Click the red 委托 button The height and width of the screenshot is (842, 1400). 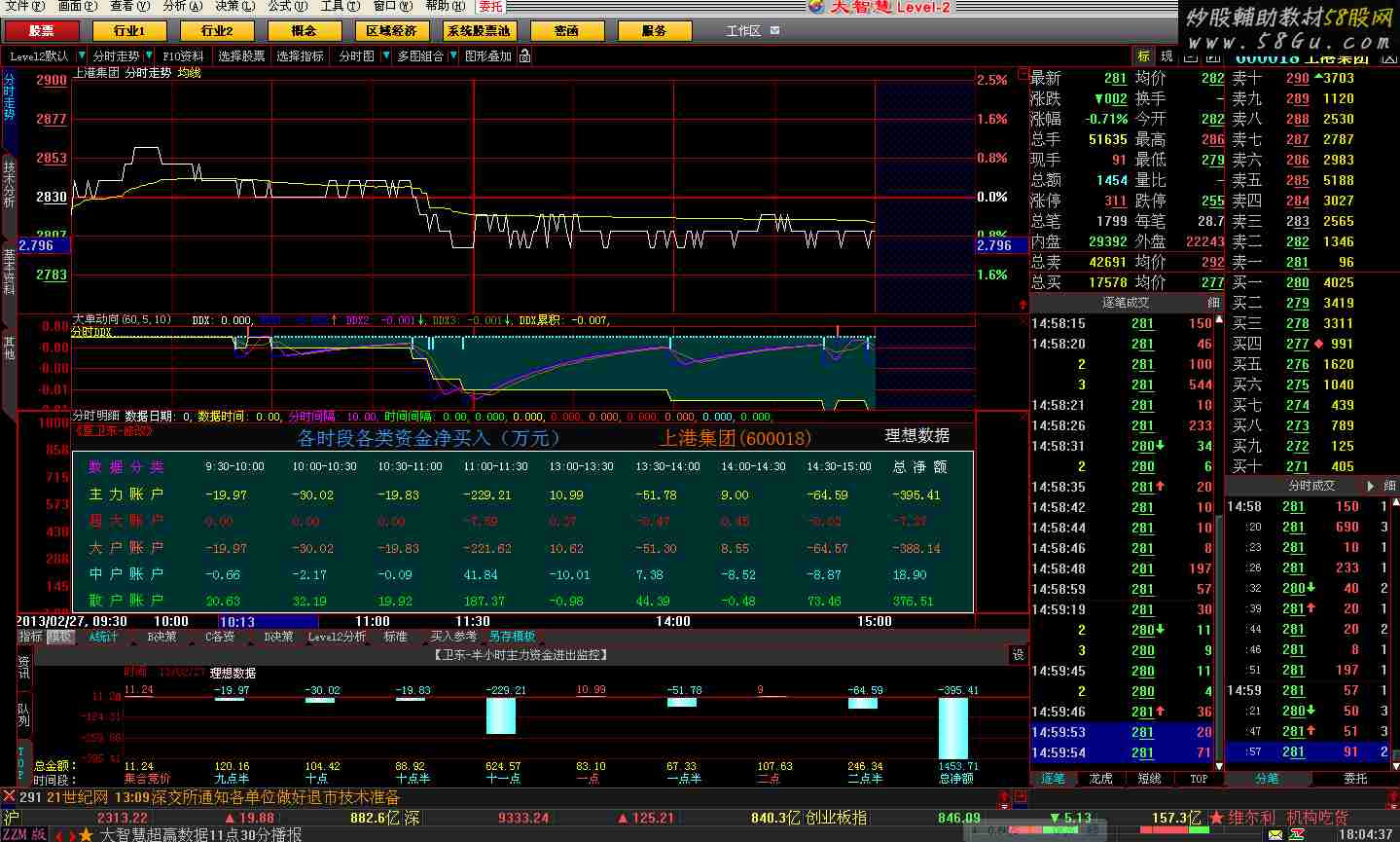490,6
